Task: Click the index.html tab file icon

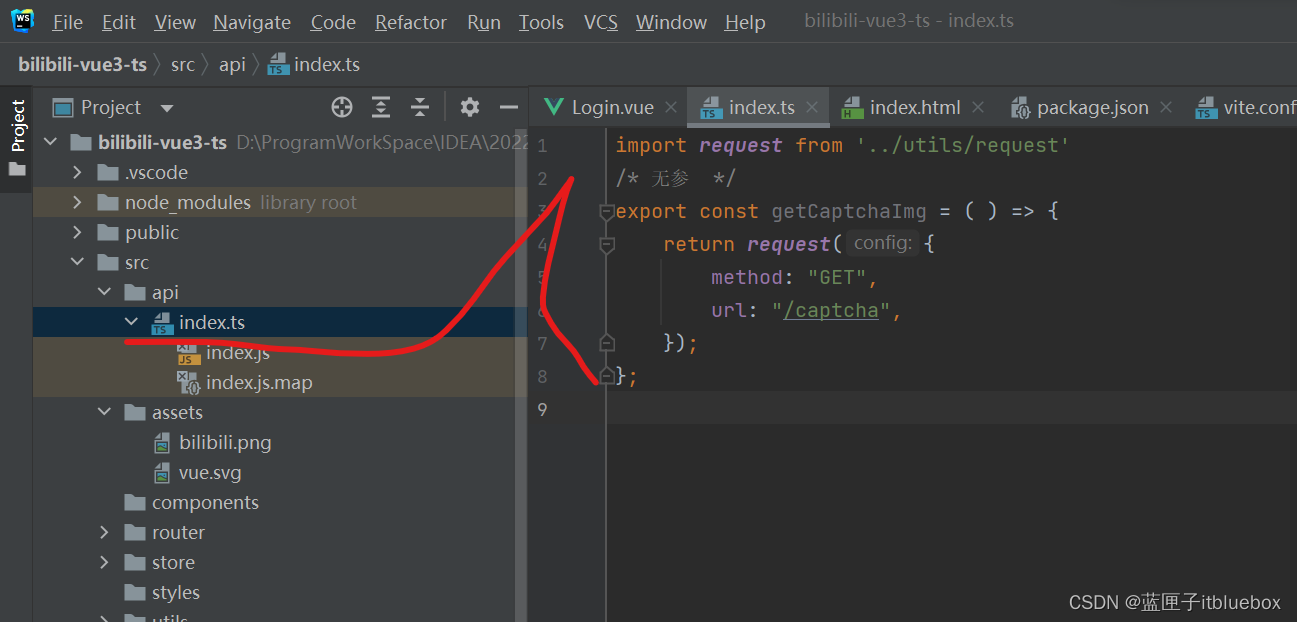Action: tap(852, 107)
